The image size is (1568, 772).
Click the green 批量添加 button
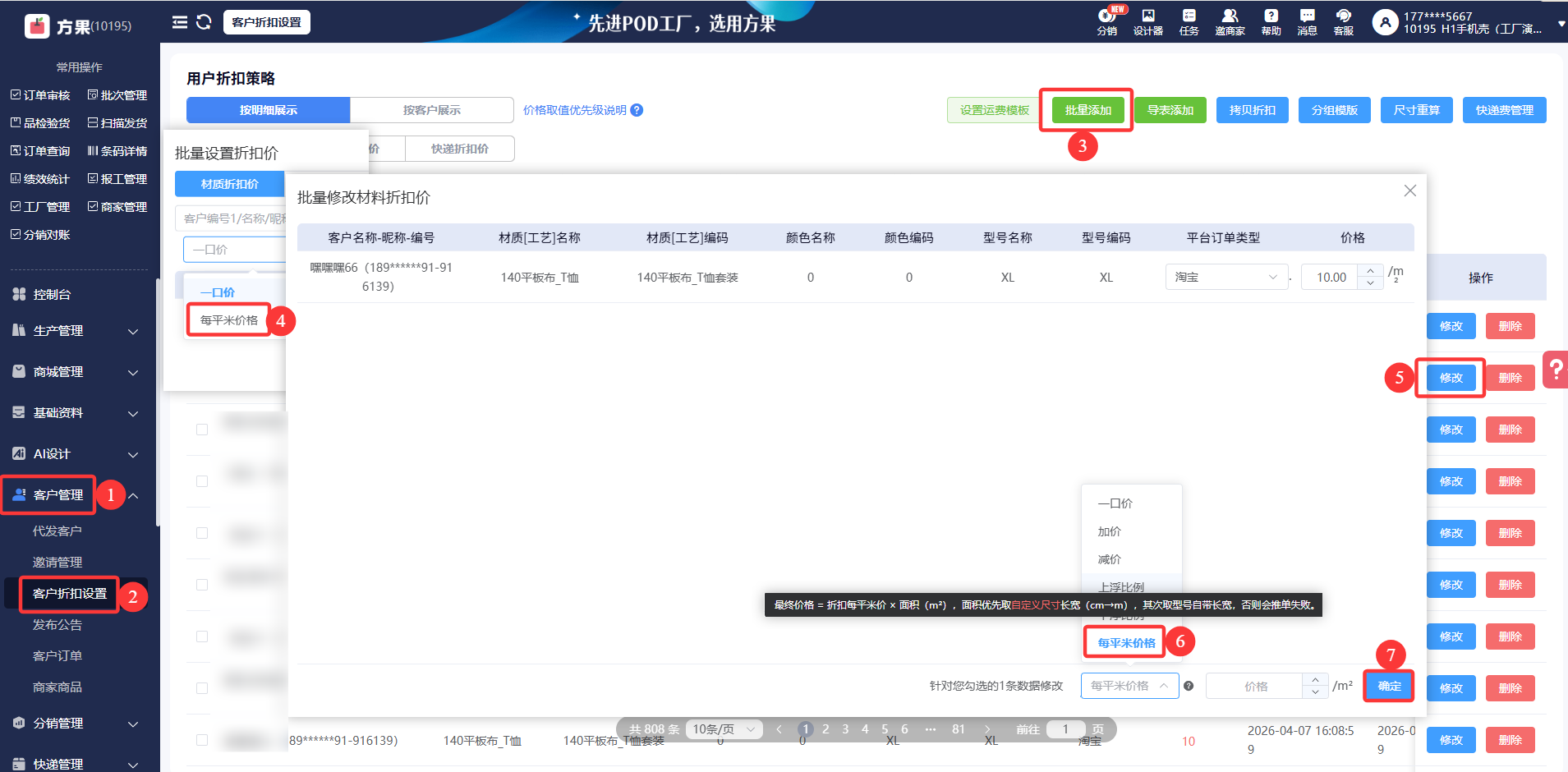[x=1088, y=110]
